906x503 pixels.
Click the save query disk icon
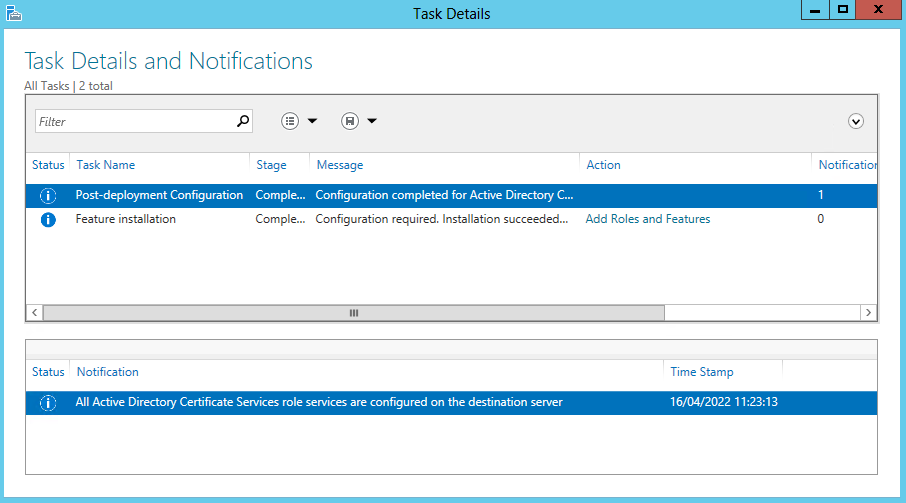(x=350, y=121)
